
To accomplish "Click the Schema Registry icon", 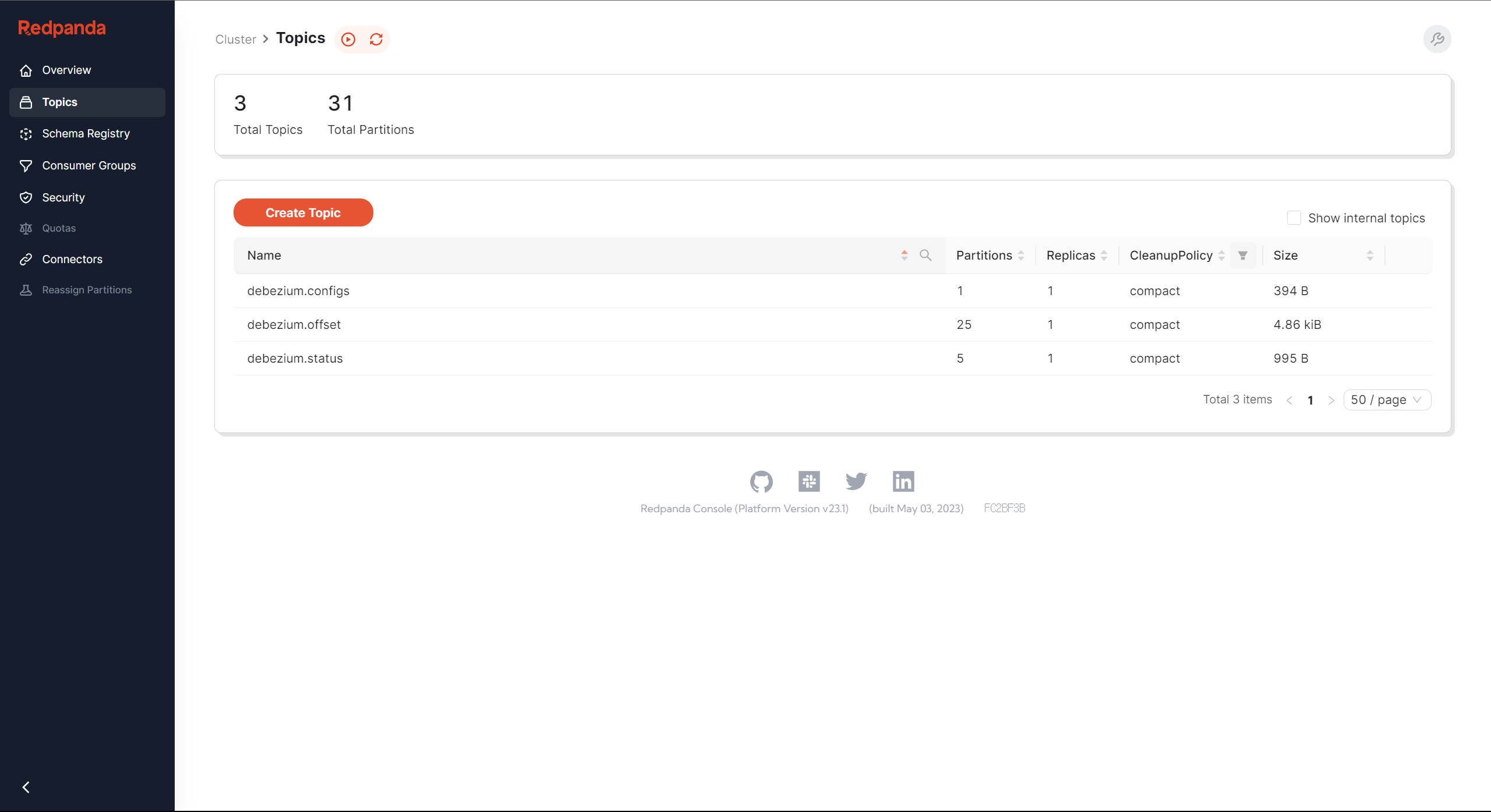I will pyautogui.click(x=26, y=134).
